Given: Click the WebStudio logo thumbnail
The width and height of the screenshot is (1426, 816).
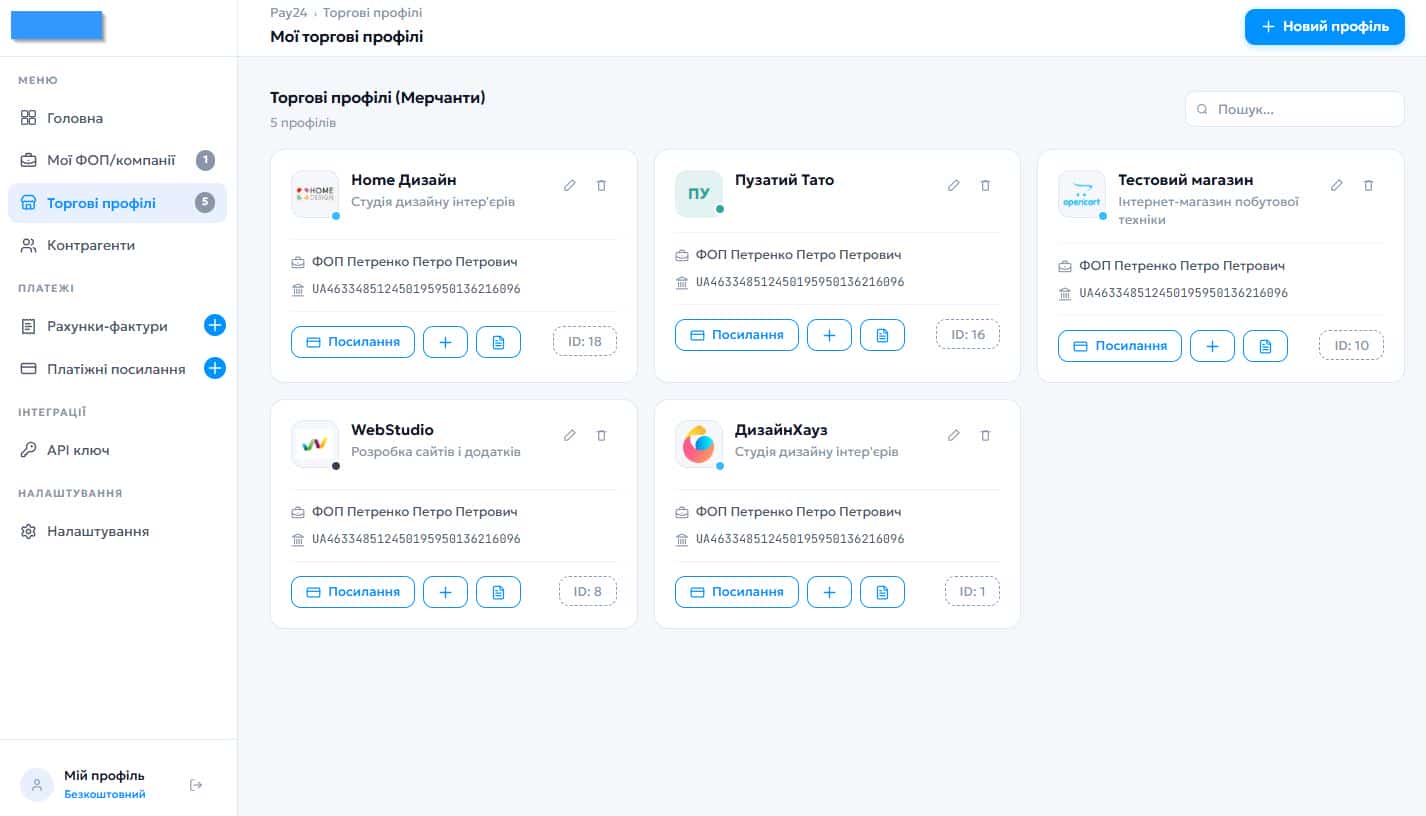Looking at the screenshot, I should point(315,444).
